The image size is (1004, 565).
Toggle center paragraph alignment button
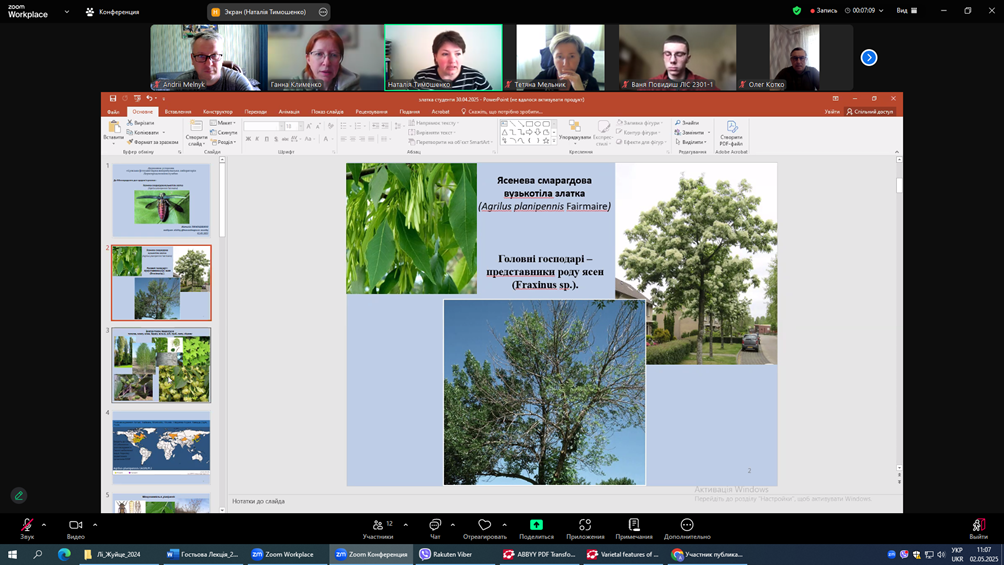tap(353, 139)
